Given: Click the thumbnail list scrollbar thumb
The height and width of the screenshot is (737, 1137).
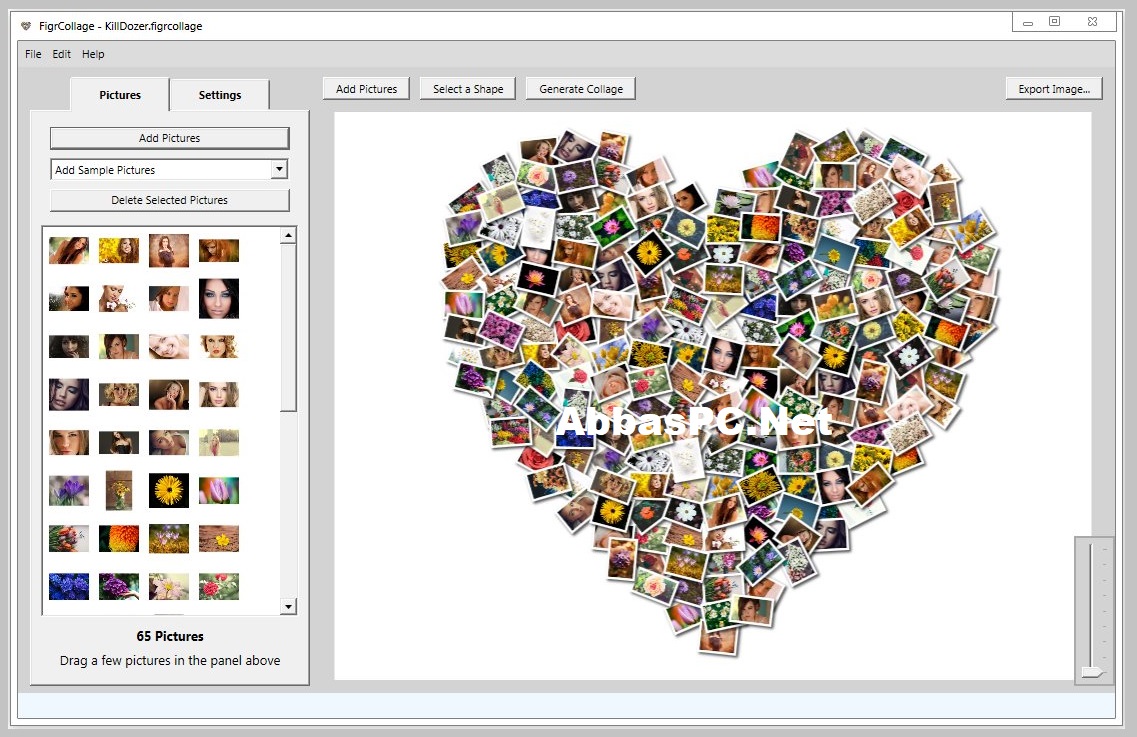Looking at the screenshot, I should 289,327.
